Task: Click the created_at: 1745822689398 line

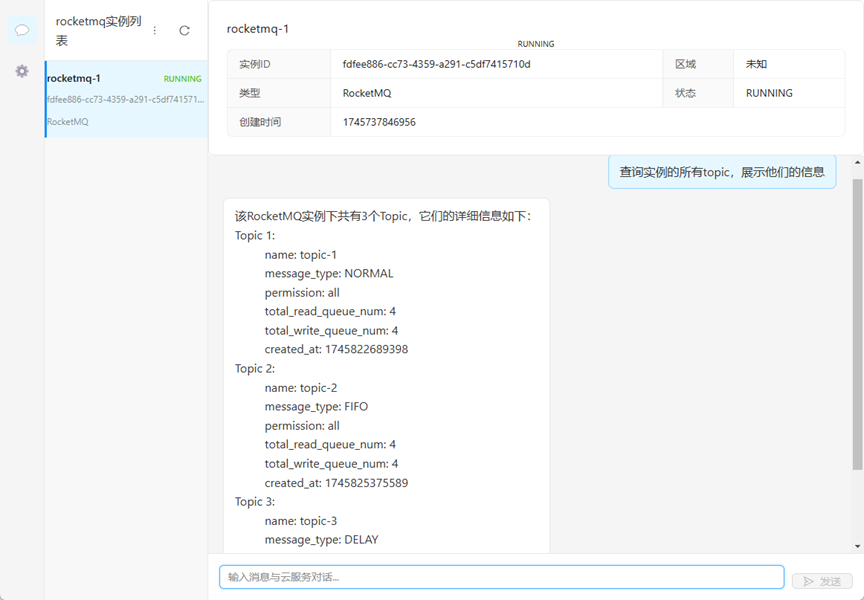Action: [x=336, y=349]
